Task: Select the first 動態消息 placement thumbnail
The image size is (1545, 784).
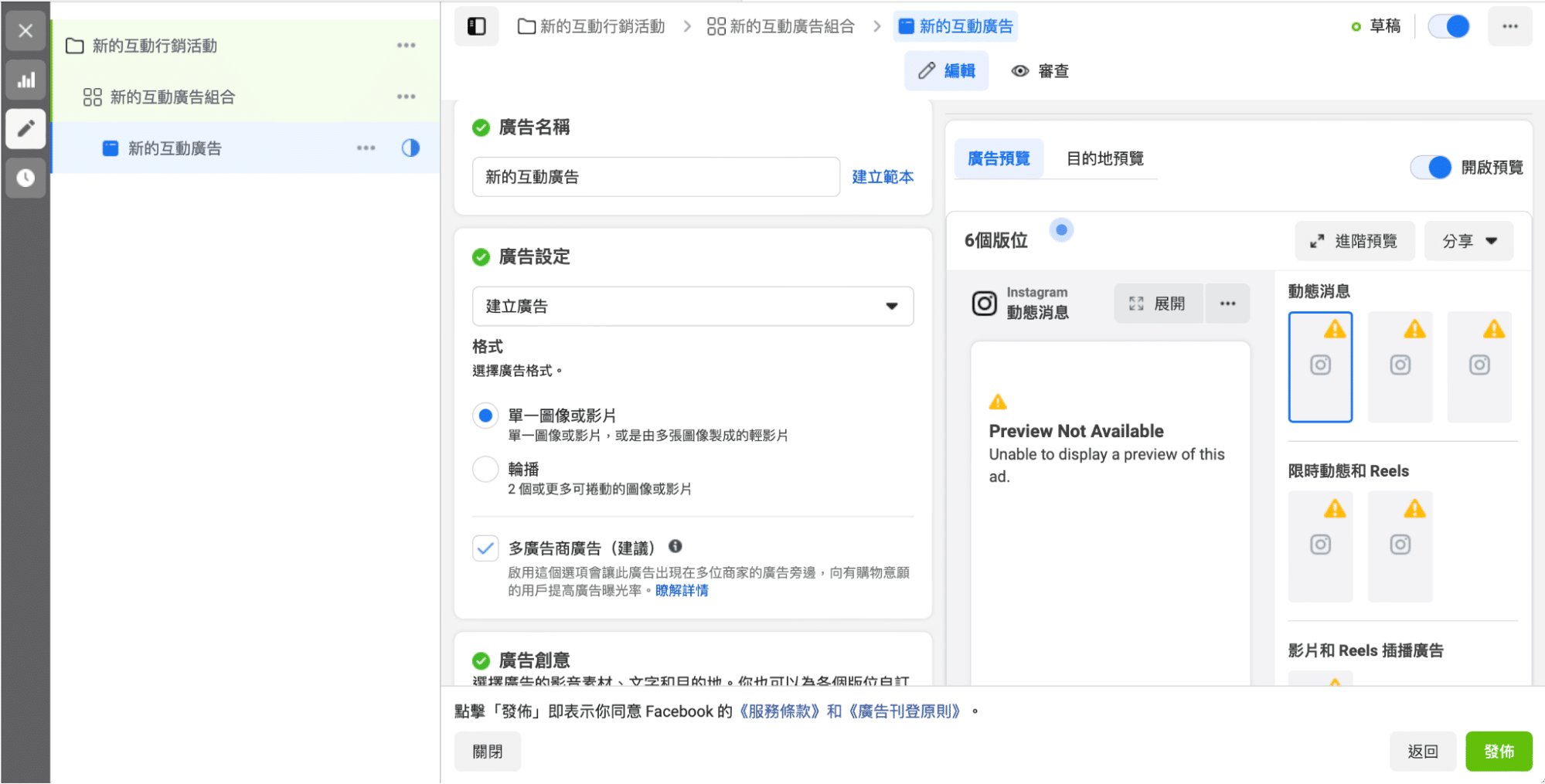Action: coord(1320,367)
